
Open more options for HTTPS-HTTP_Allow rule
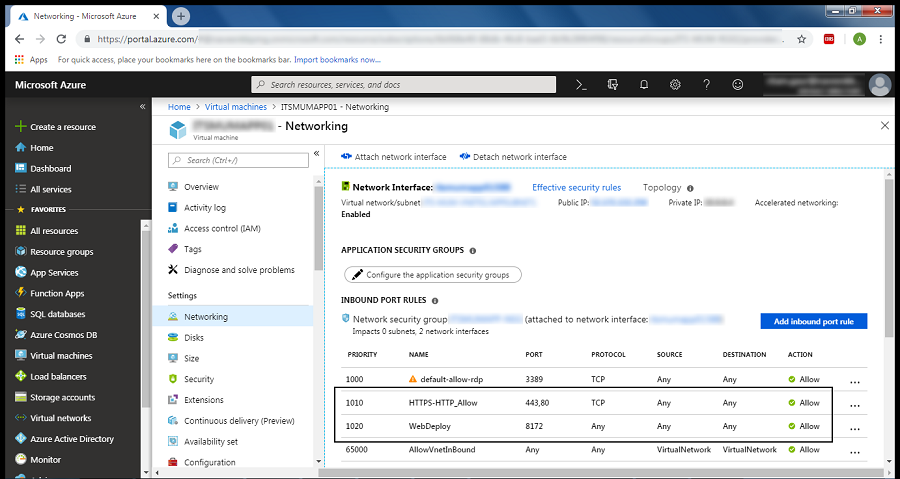(855, 406)
